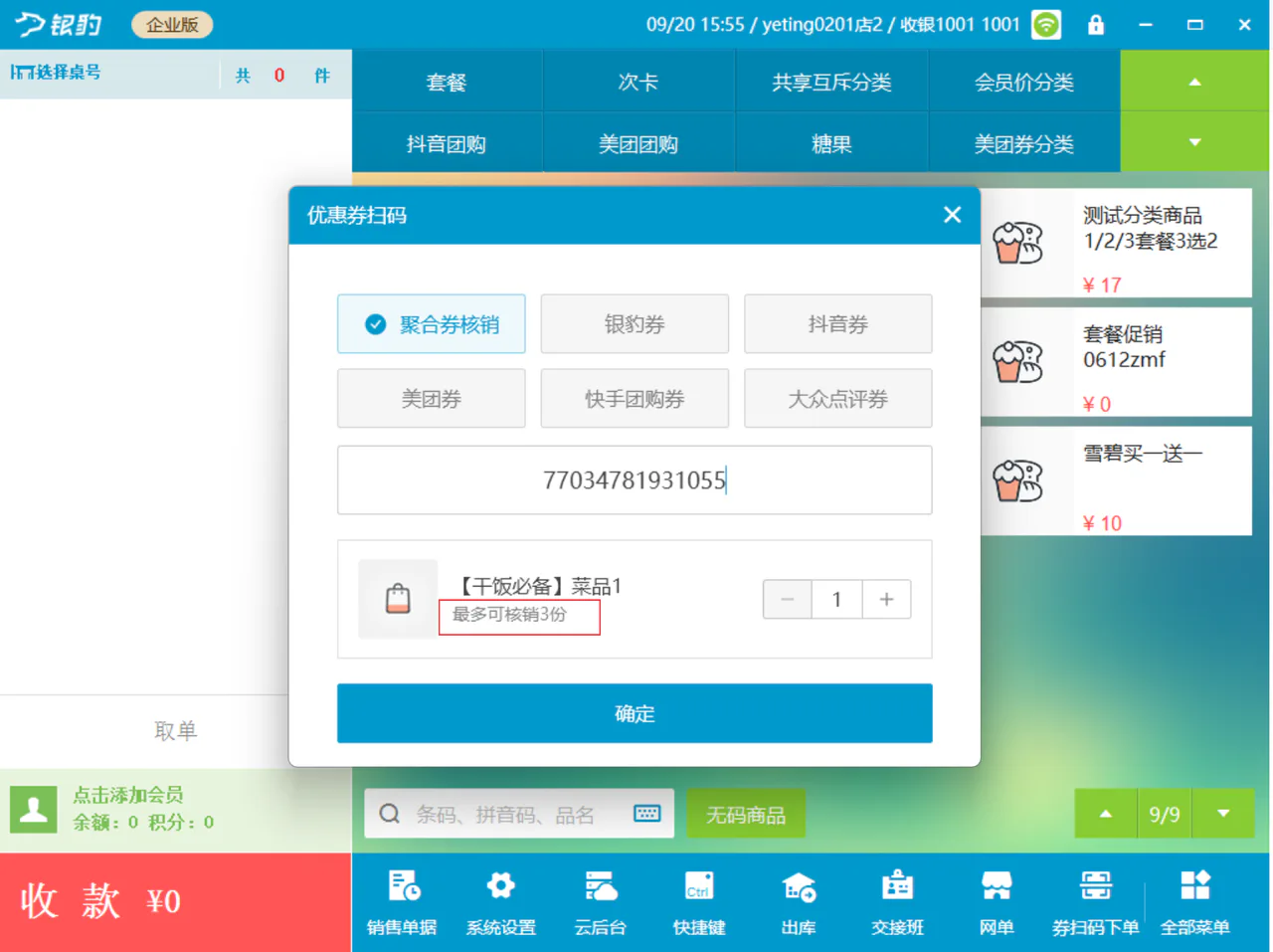1273x952 pixels.
Task: Open the 套餐 category tab
Action: pyautogui.click(x=447, y=82)
